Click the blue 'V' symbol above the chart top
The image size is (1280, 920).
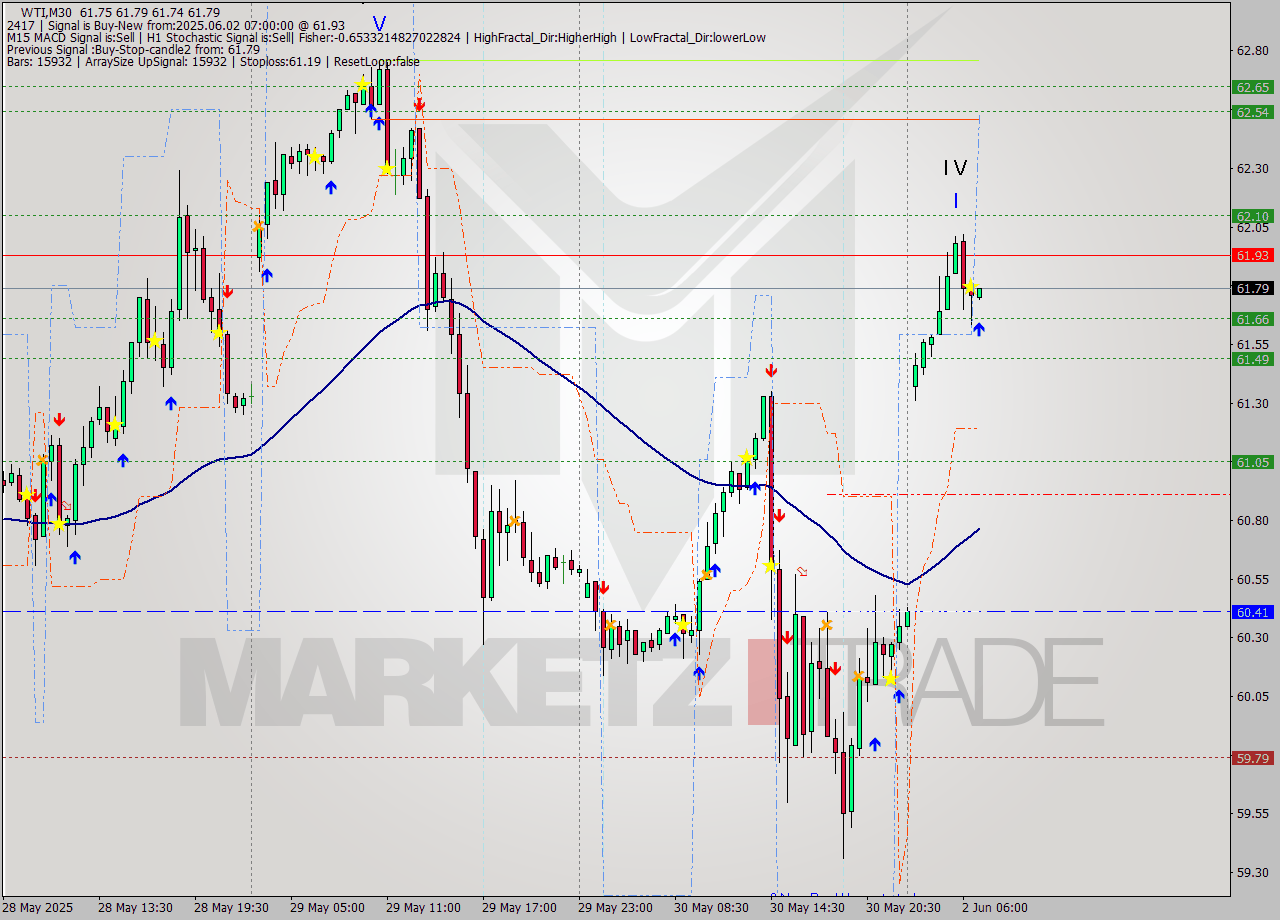point(380,22)
